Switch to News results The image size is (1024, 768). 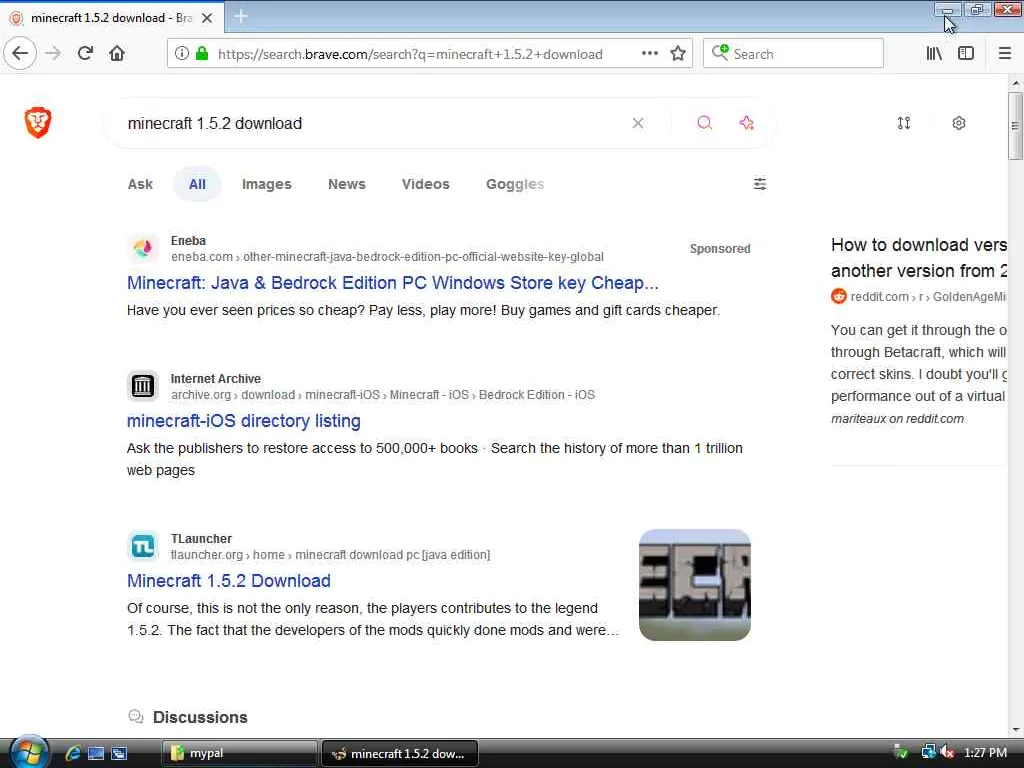[347, 184]
